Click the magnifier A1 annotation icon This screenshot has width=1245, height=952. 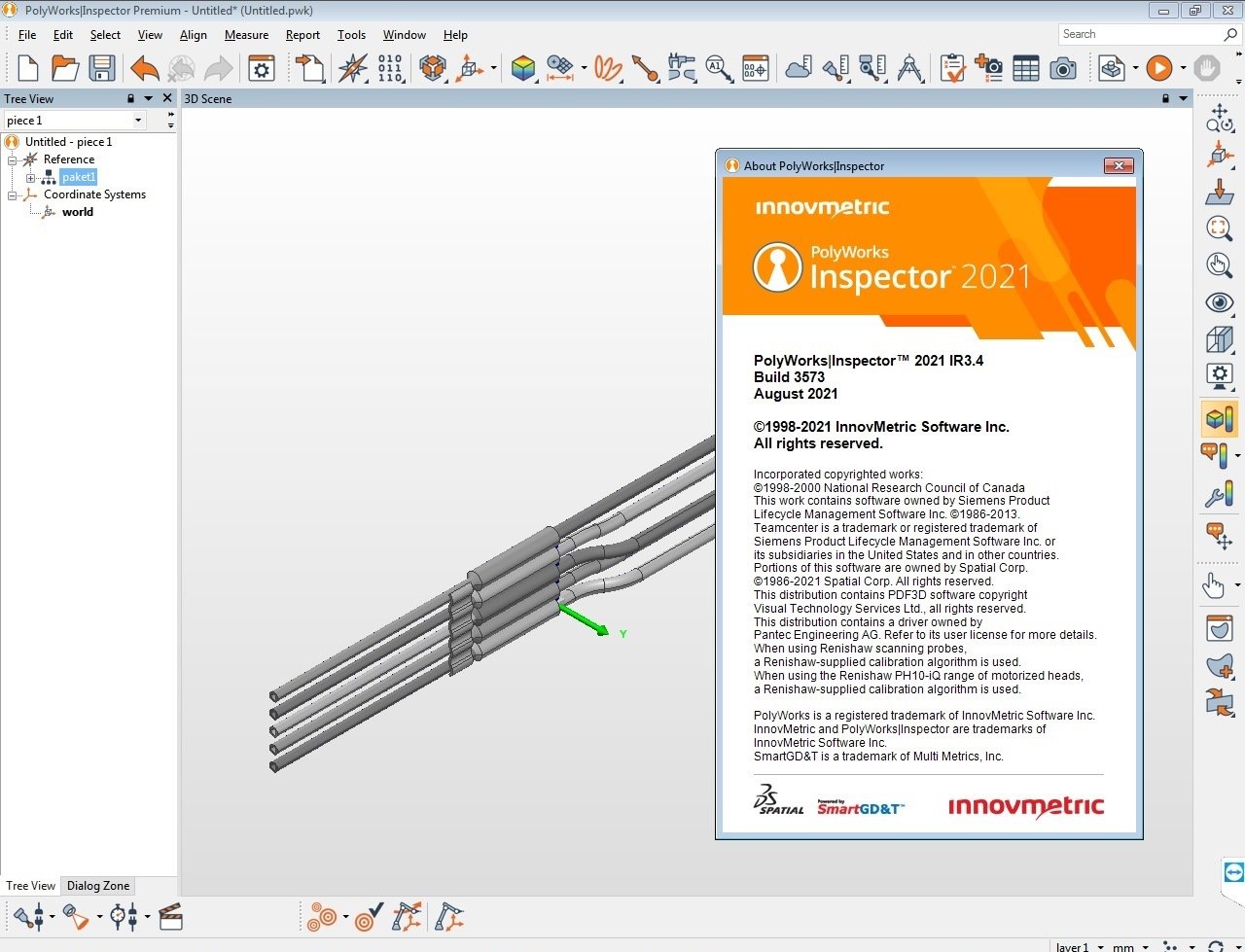click(x=719, y=68)
